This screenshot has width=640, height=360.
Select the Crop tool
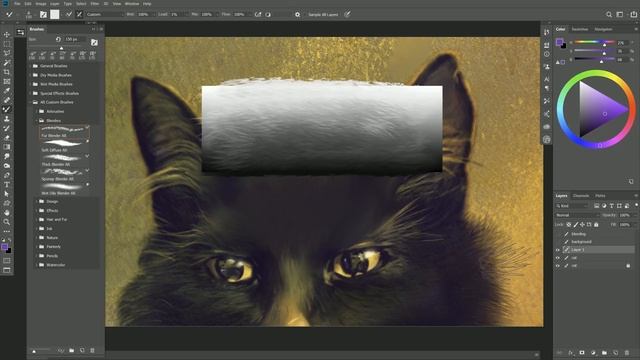(7, 72)
